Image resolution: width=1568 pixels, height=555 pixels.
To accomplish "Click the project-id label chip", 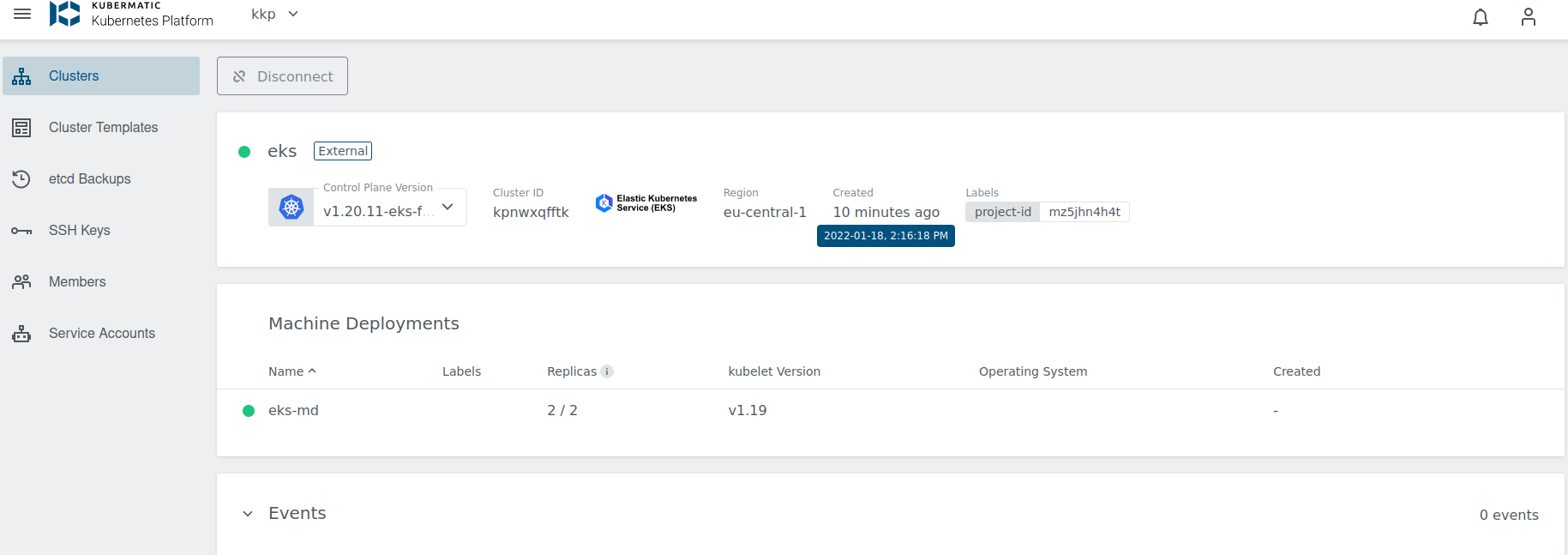I will [x=1002, y=212].
